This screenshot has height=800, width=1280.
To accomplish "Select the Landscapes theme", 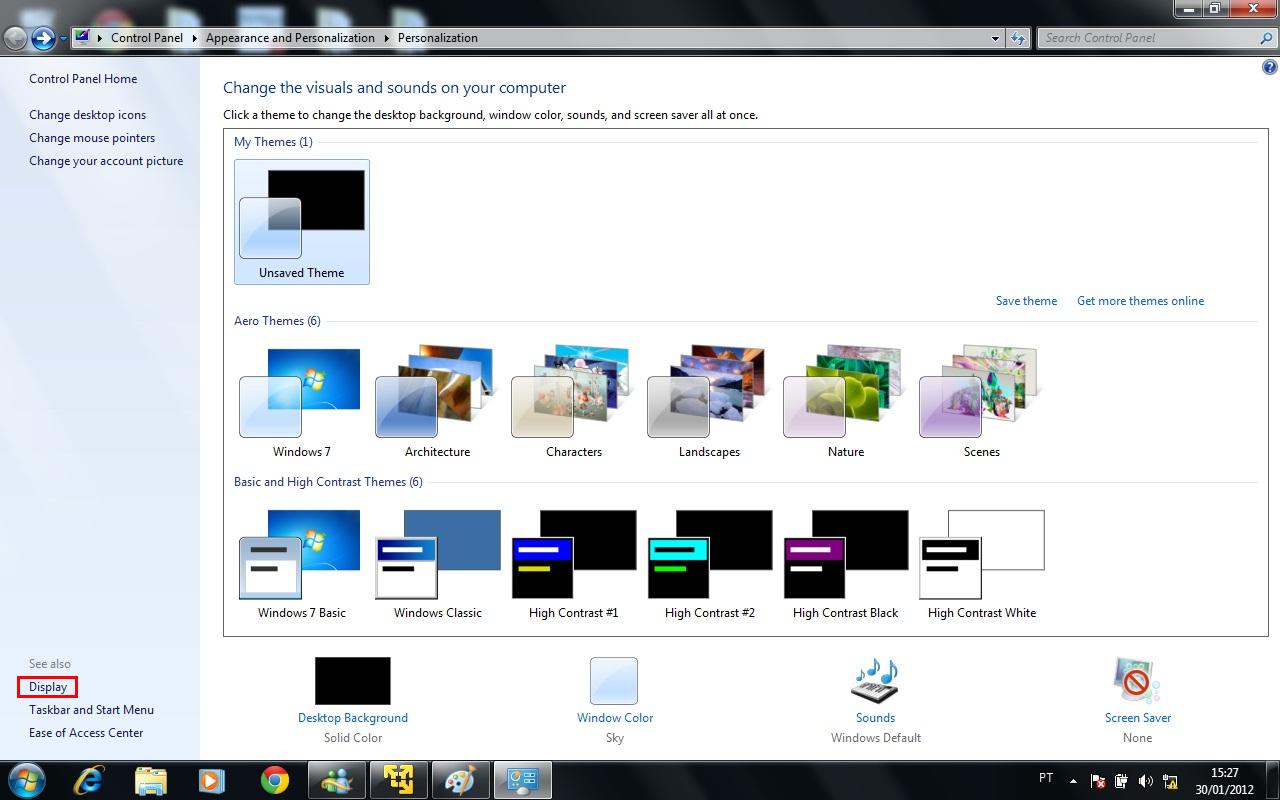I will (710, 403).
